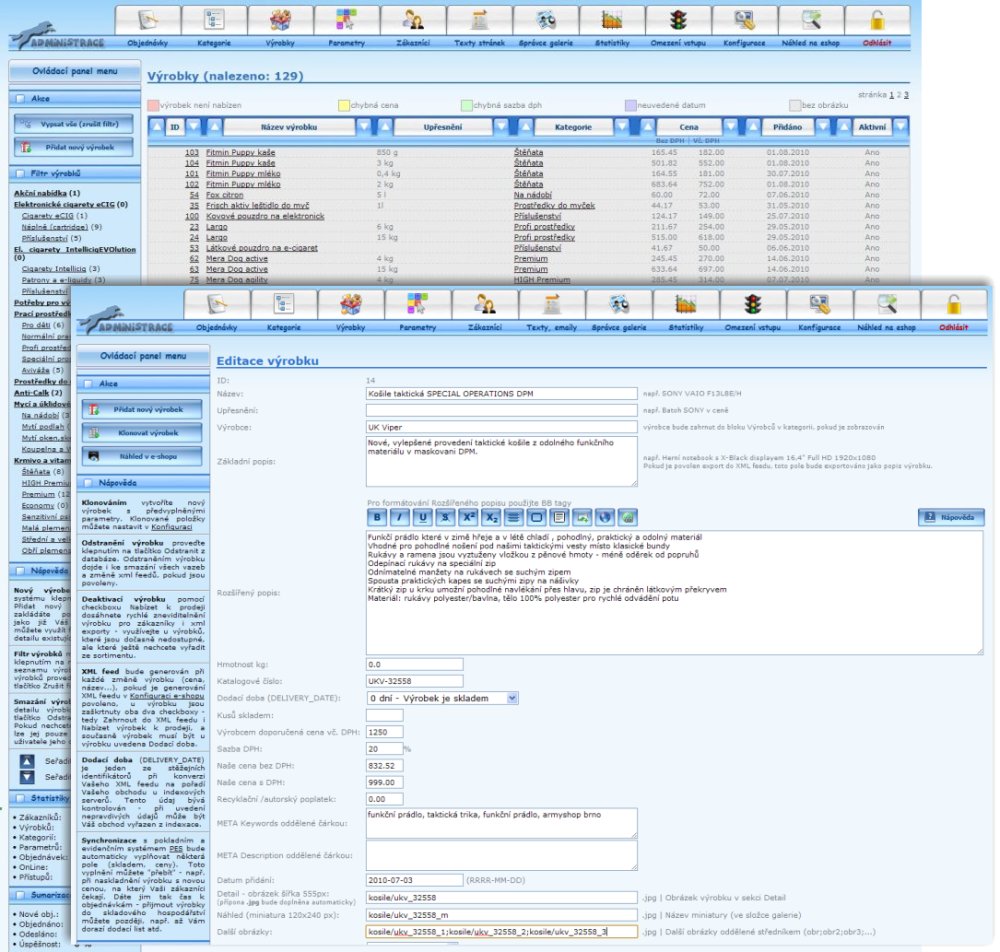This screenshot has width=1000, height=952.
Task: Click the superscript X² formatting button
Action: [468, 517]
